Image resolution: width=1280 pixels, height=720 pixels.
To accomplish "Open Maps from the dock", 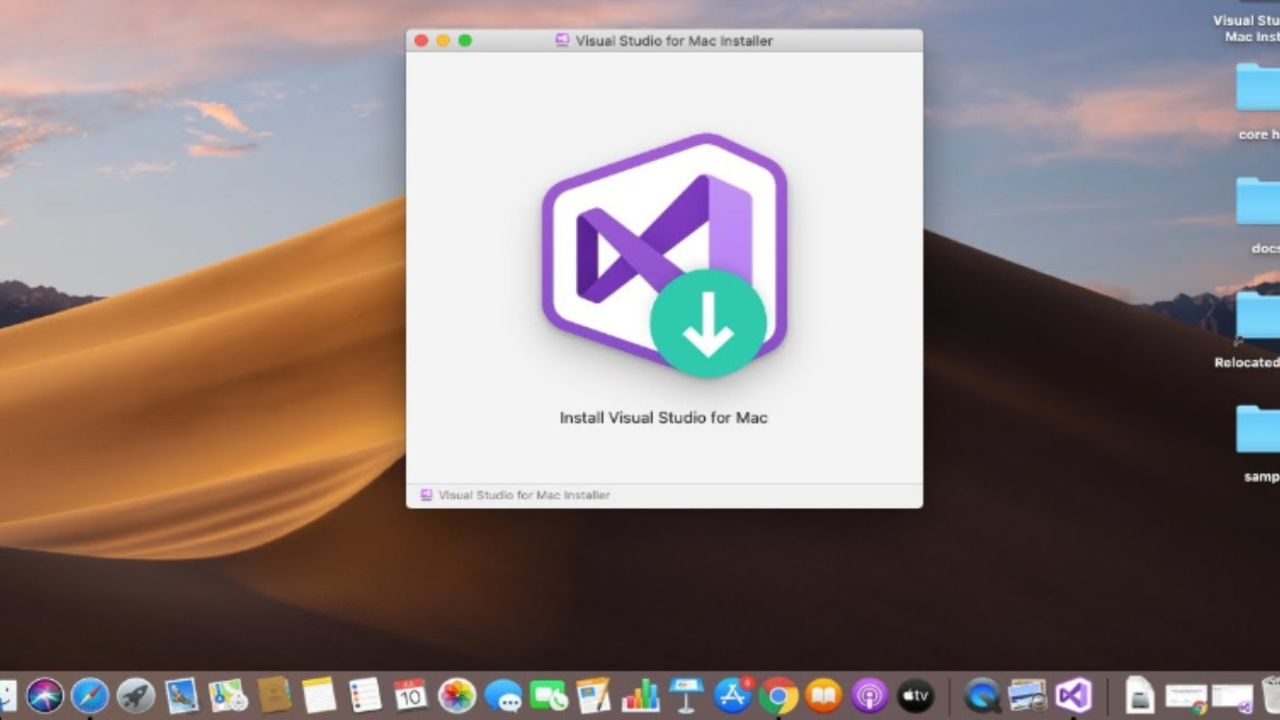I will (x=227, y=694).
